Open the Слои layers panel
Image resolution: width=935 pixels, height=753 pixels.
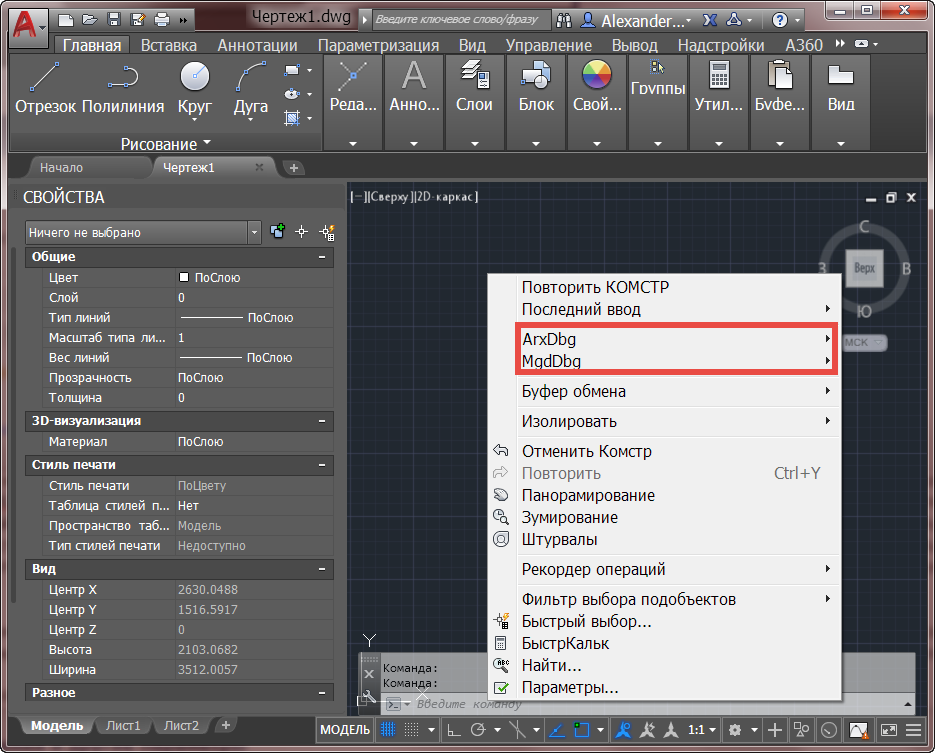pos(474,101)
